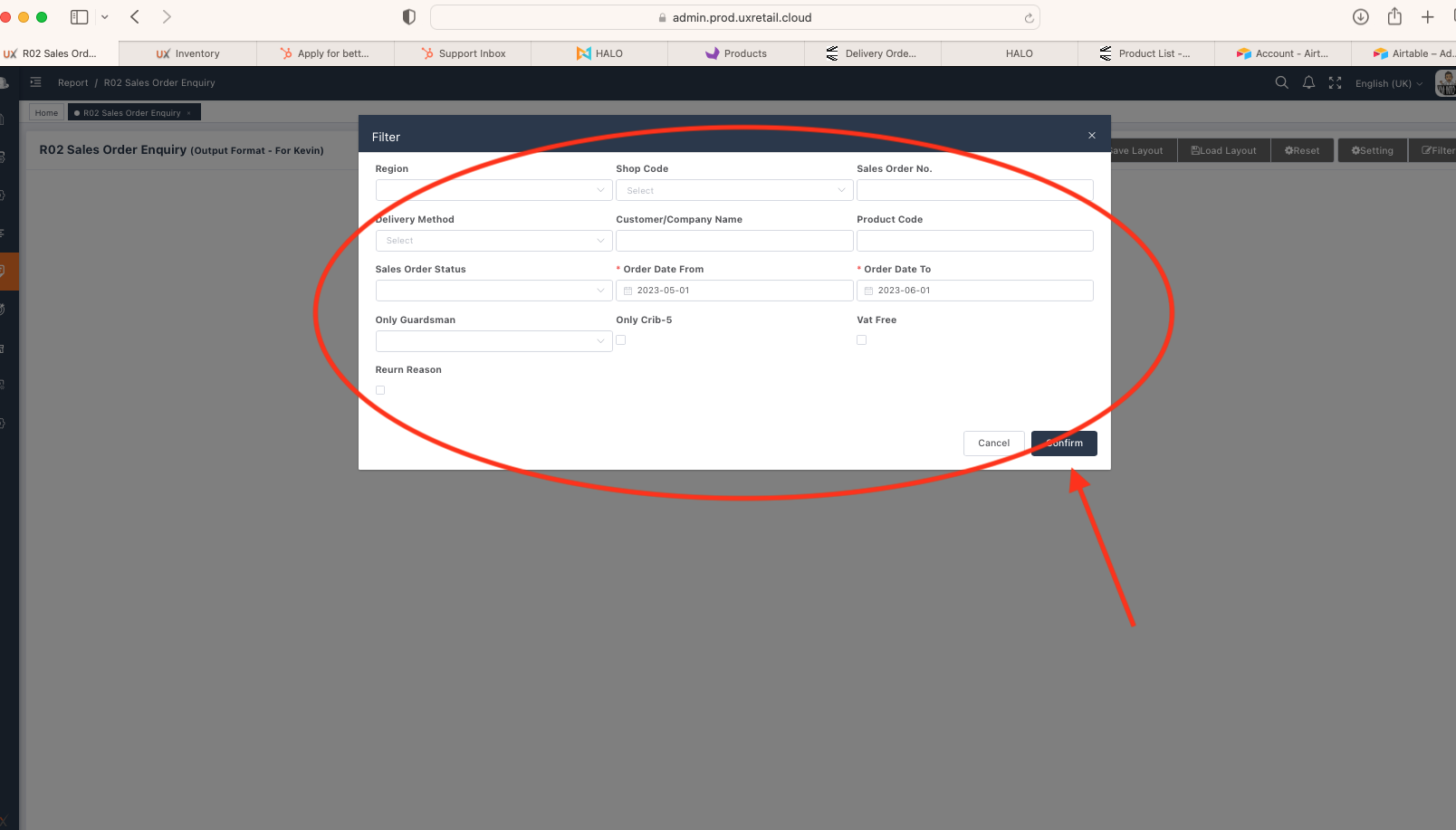Check the Reurn Reason checkbox
The image size is (1456, 830).
380,390
